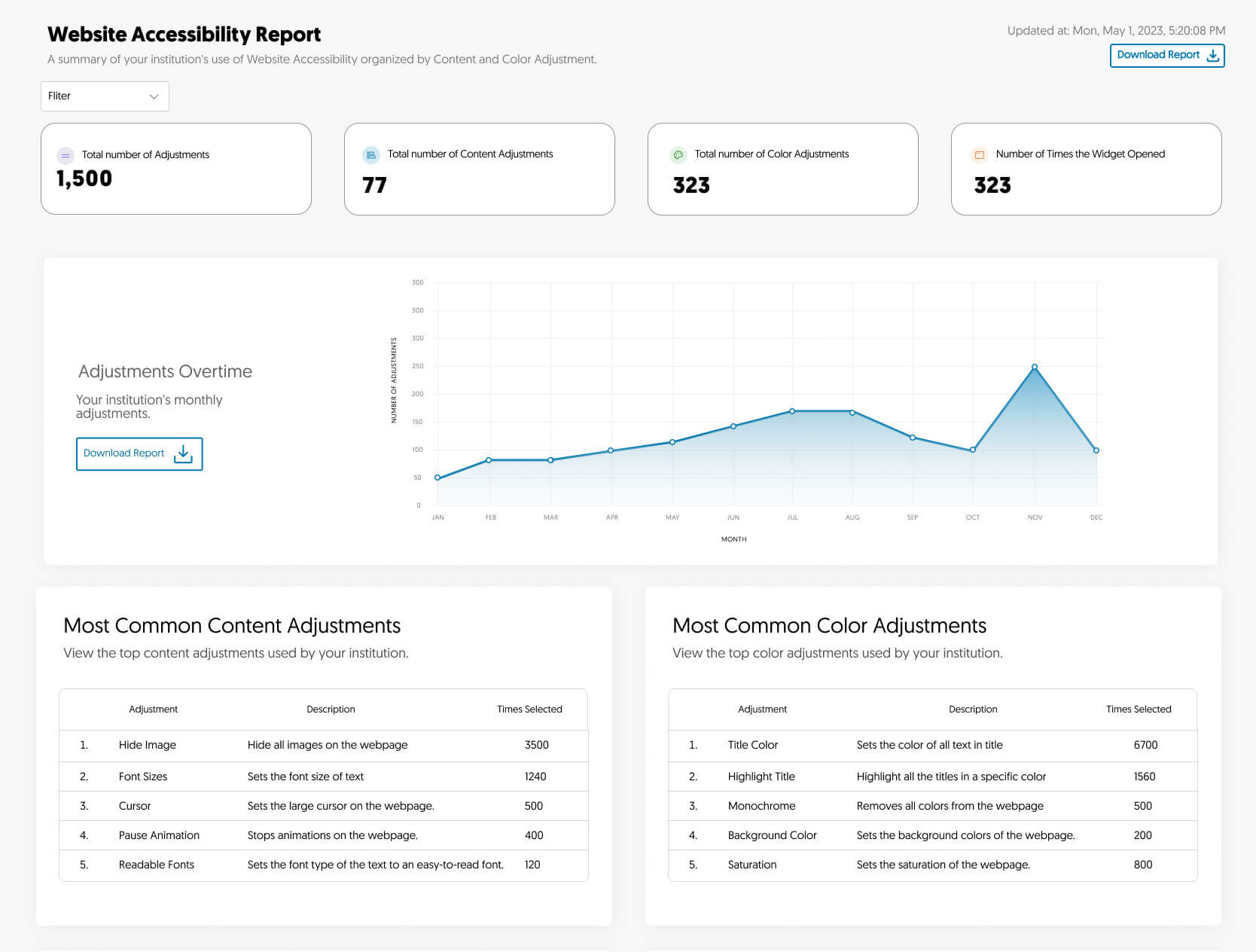The image size is (1256, 952).
Task: Click 'Removes all colors from the webpage' description
Action: [x=950, y=806]
